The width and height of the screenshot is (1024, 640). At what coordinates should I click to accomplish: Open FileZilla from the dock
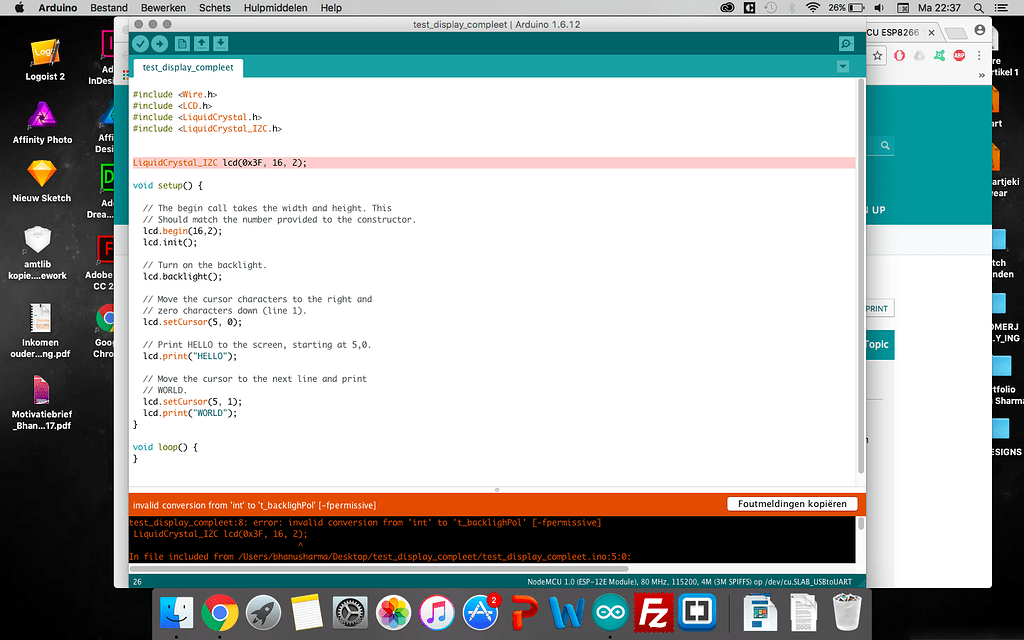(653, 613)
